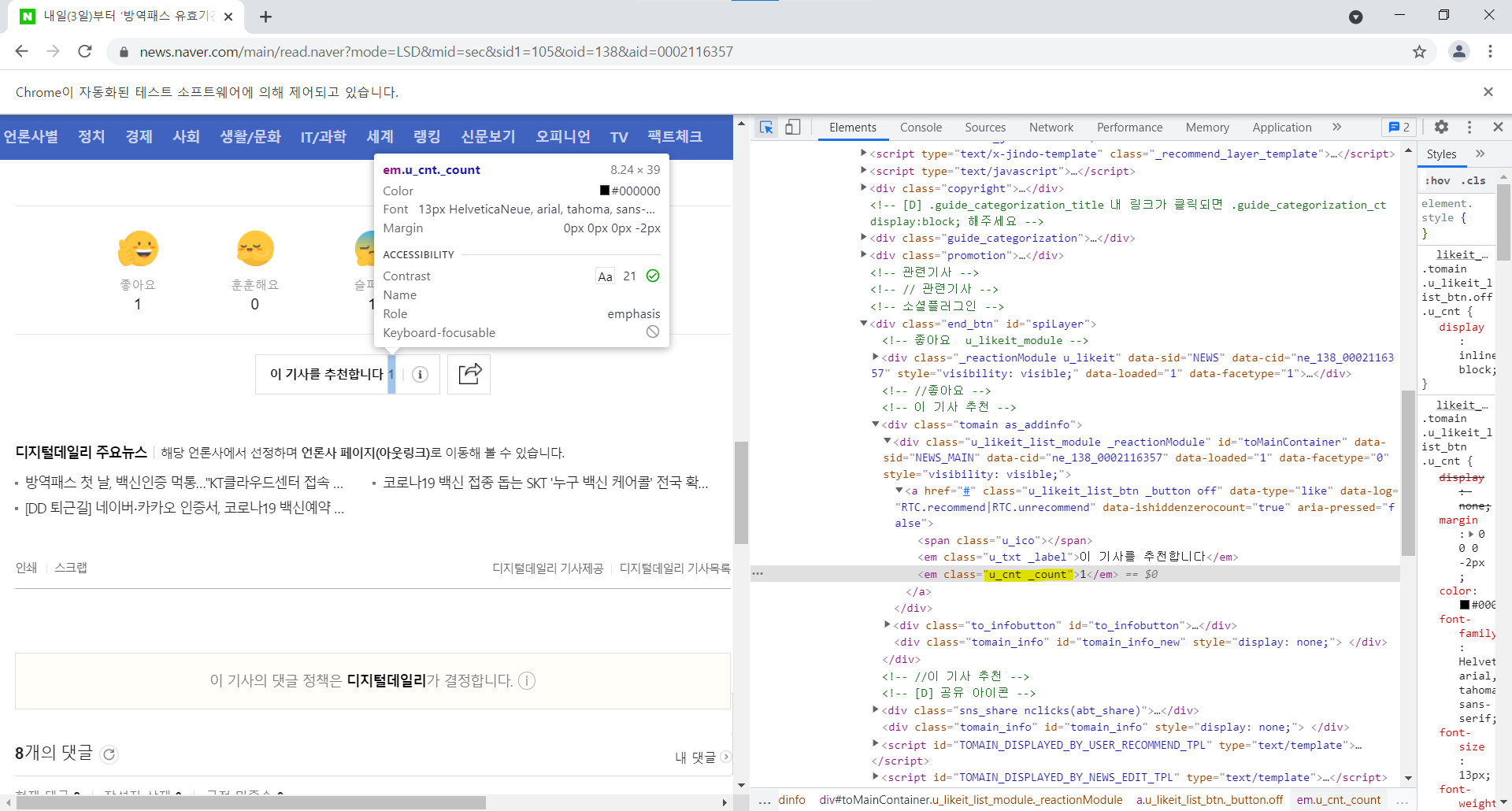Go forward in browser history
1512x811 pixels.
click(x=53, y=52)
